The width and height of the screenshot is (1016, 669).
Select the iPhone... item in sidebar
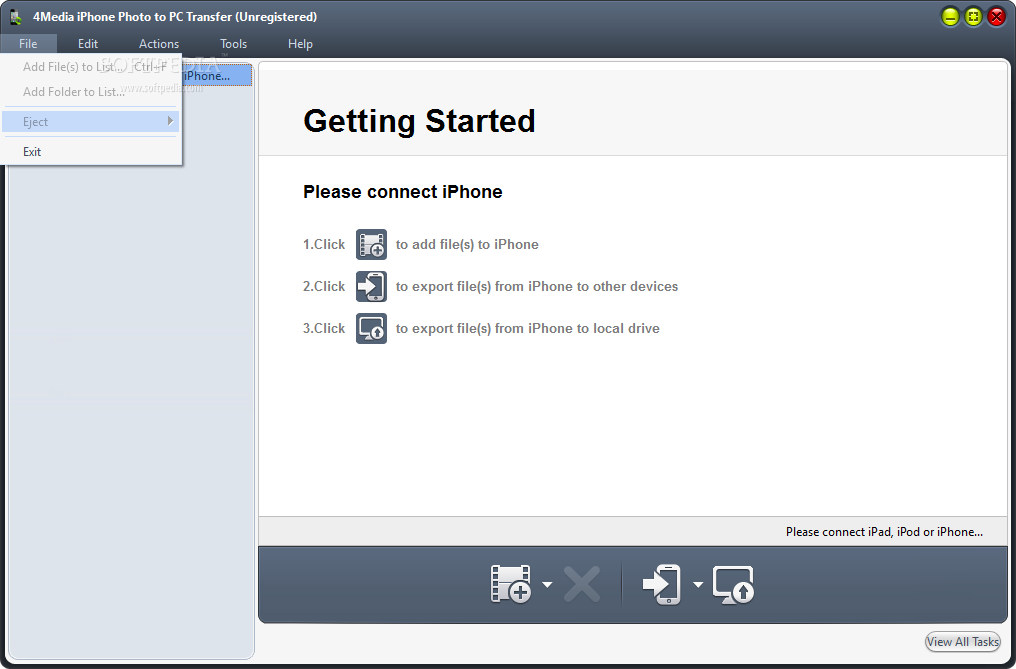pos(216,75)
